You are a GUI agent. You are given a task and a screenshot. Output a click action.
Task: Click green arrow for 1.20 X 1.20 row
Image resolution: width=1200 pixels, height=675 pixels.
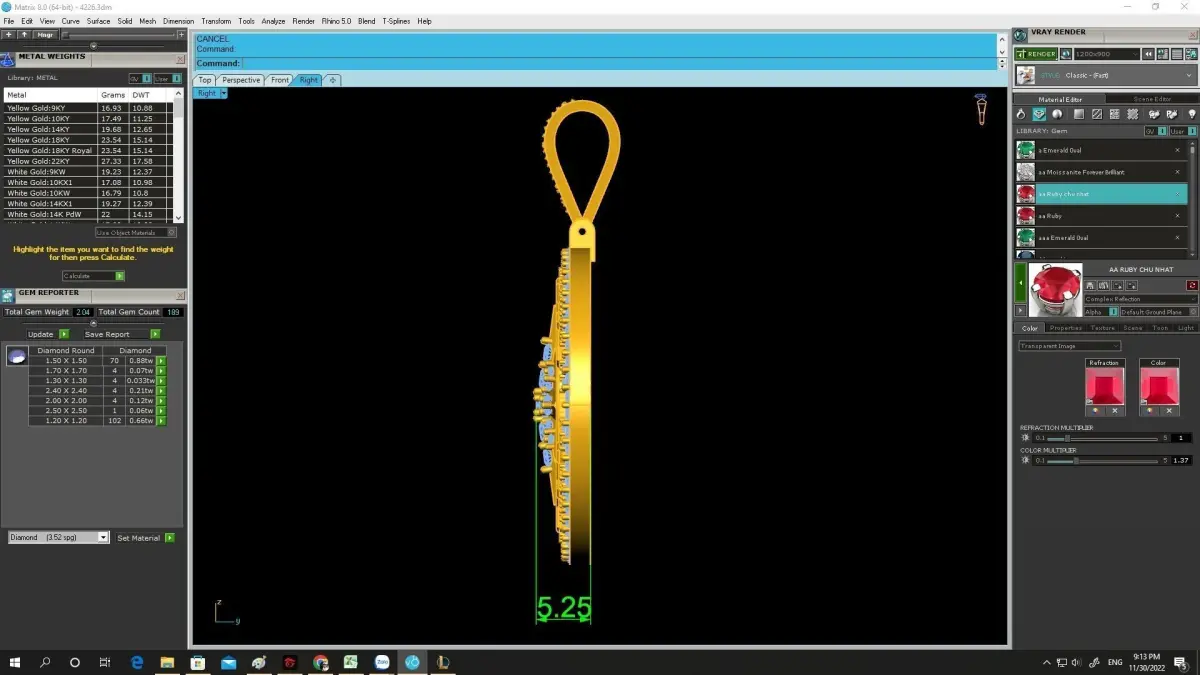(x=161, y=421)
